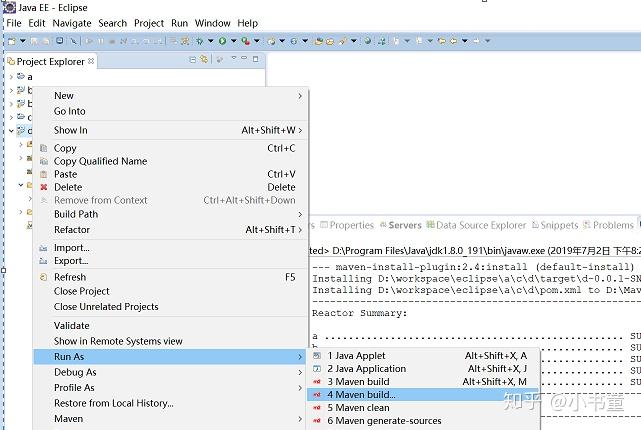Open the Build Path submenu
The image size is (641, 430).
171,214
